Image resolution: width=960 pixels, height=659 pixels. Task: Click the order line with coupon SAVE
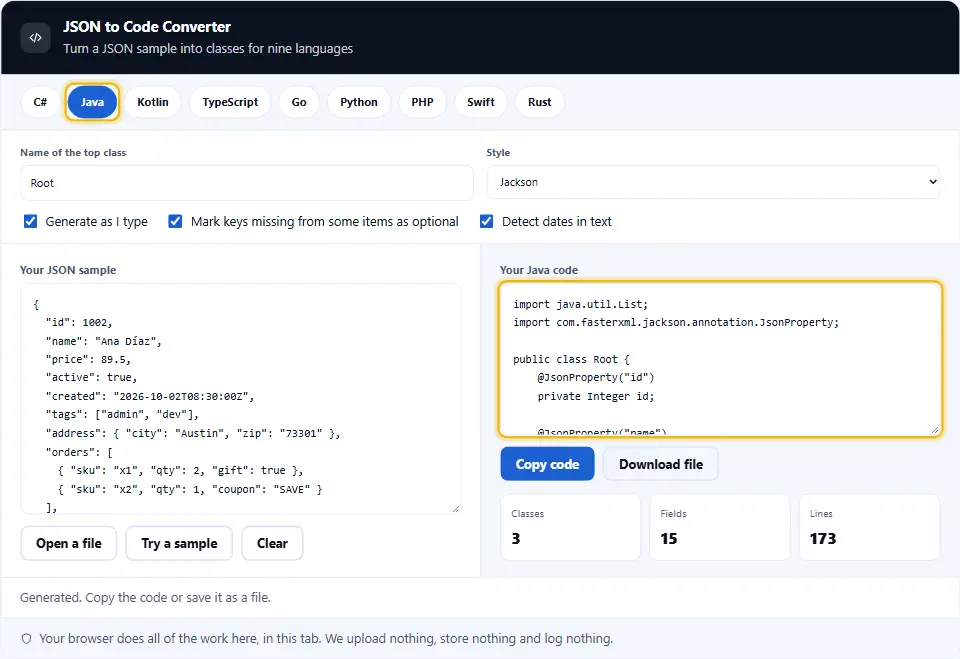(x=190, y=489)
